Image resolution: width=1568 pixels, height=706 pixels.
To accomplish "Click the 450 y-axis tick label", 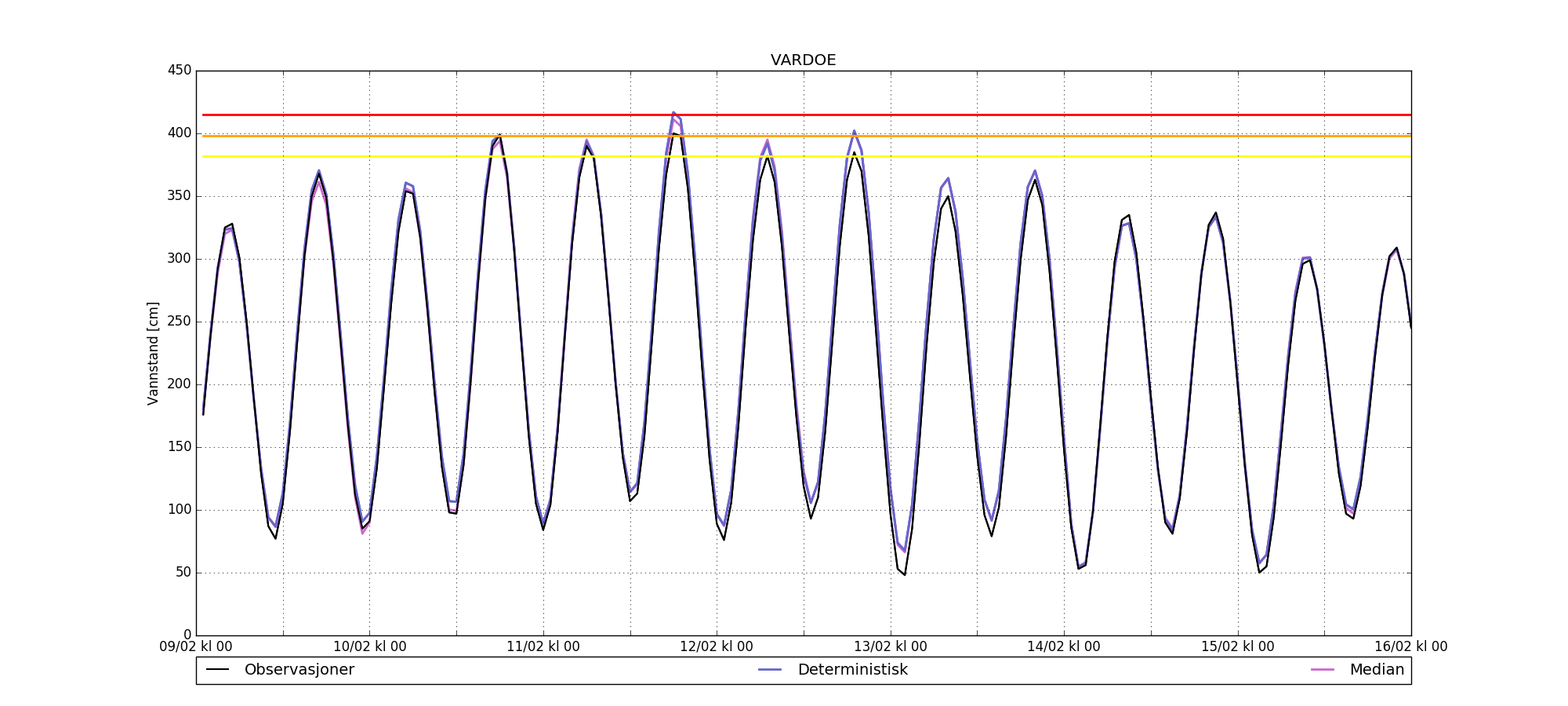I will [x=180, y=71].
